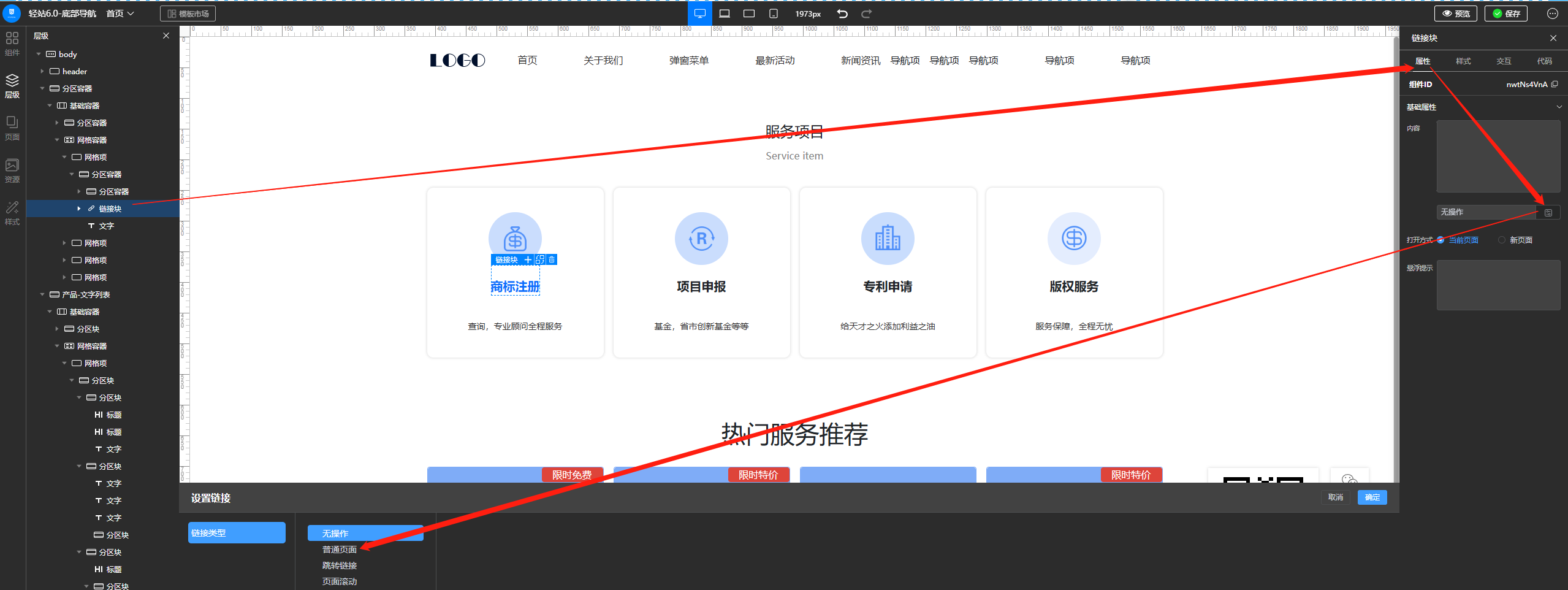
Task: Select the 当前页面 open mode radio
Action: point(1441,240)
